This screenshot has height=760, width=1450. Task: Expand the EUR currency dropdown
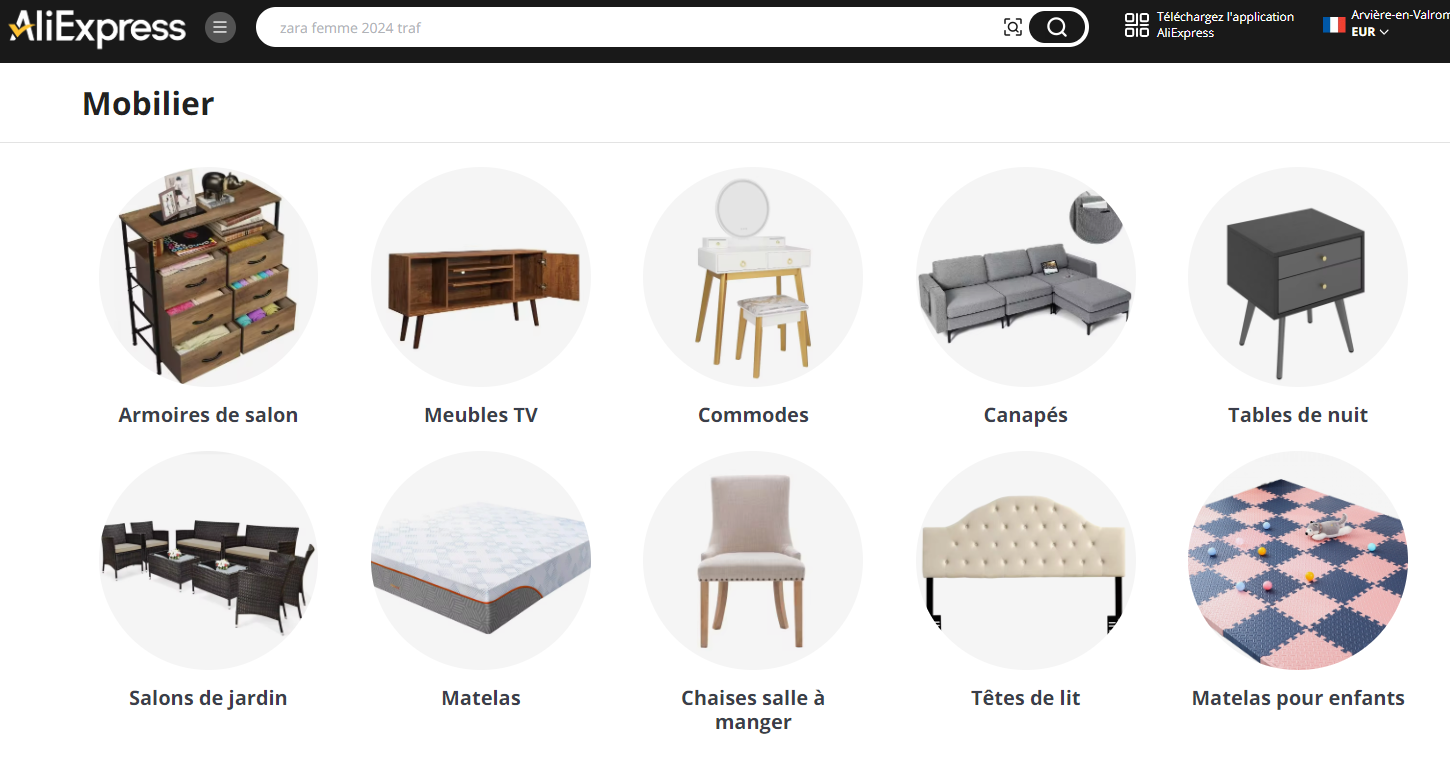[x=1370, y=32]
